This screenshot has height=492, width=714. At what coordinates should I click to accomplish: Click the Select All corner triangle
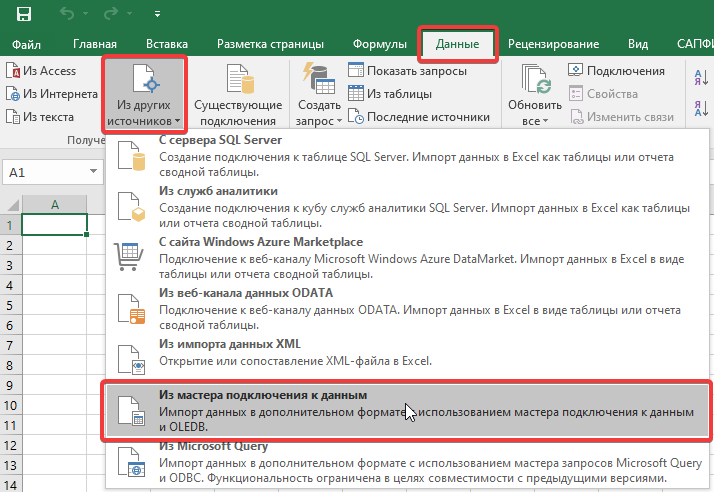pyautogui.click(x=12, y=205)
